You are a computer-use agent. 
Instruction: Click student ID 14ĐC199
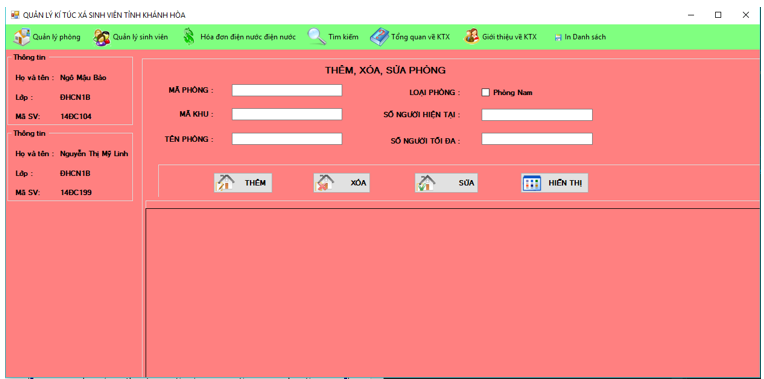[76, 192]
